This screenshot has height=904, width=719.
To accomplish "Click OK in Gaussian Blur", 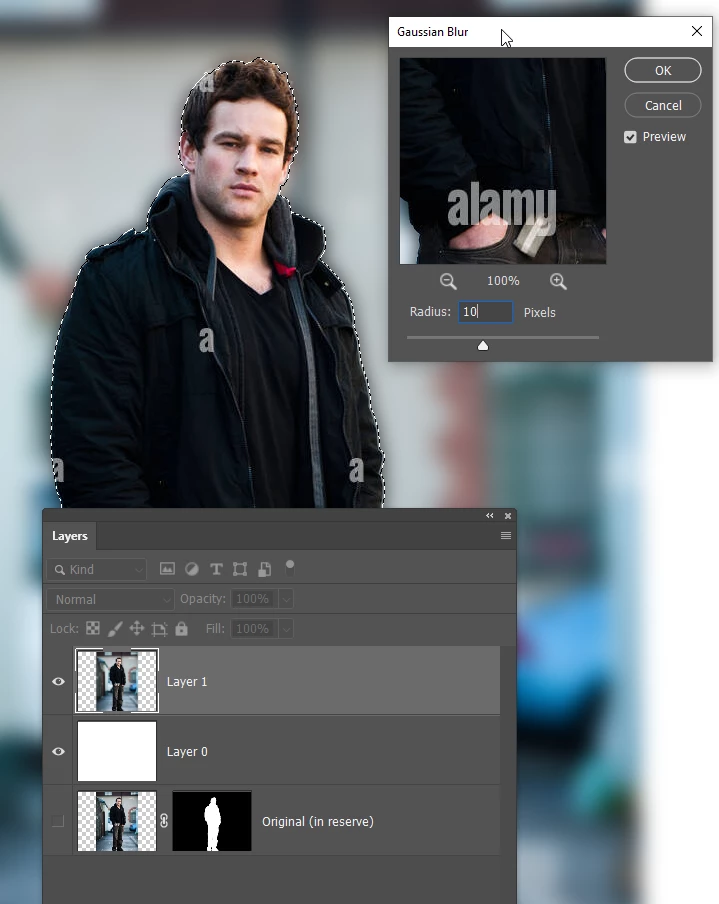I will click(x=662, y=70).
